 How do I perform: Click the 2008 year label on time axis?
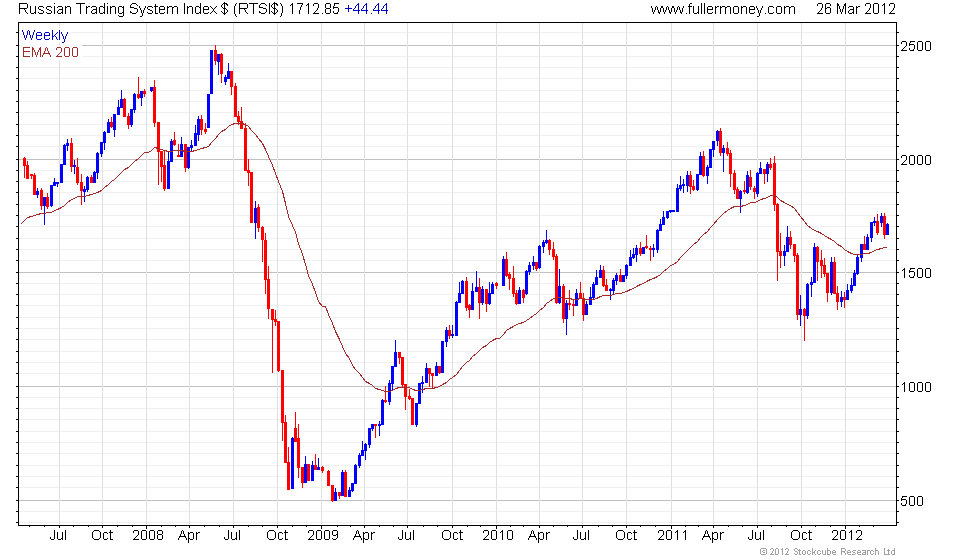[x=148, y=535]
